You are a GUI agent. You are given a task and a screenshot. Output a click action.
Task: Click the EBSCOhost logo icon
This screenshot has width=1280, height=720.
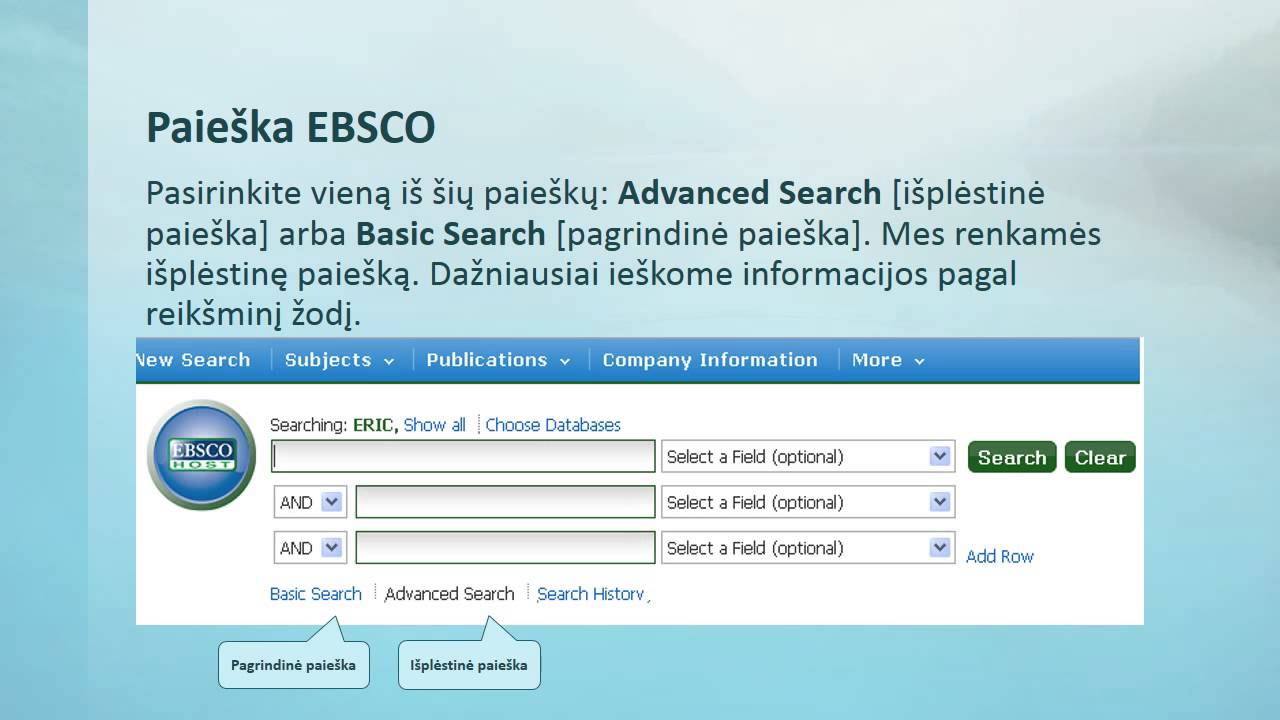pos(202,455)
